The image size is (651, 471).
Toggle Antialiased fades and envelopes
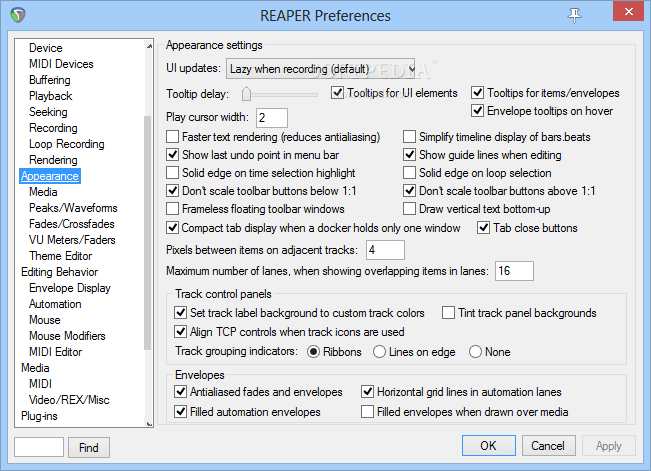click(180, 391)
